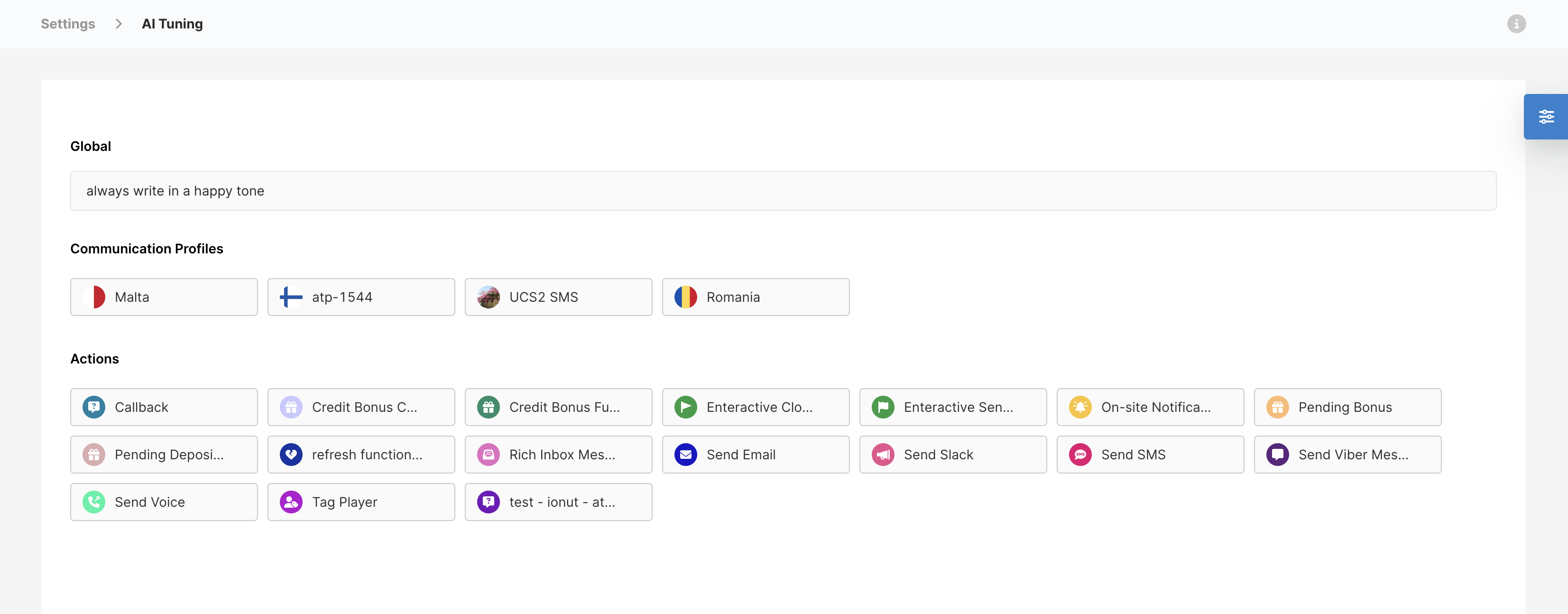Screen dimensions: 1568x614
Task: Open the Send Slack action
Action: click(x=952, y=455)
